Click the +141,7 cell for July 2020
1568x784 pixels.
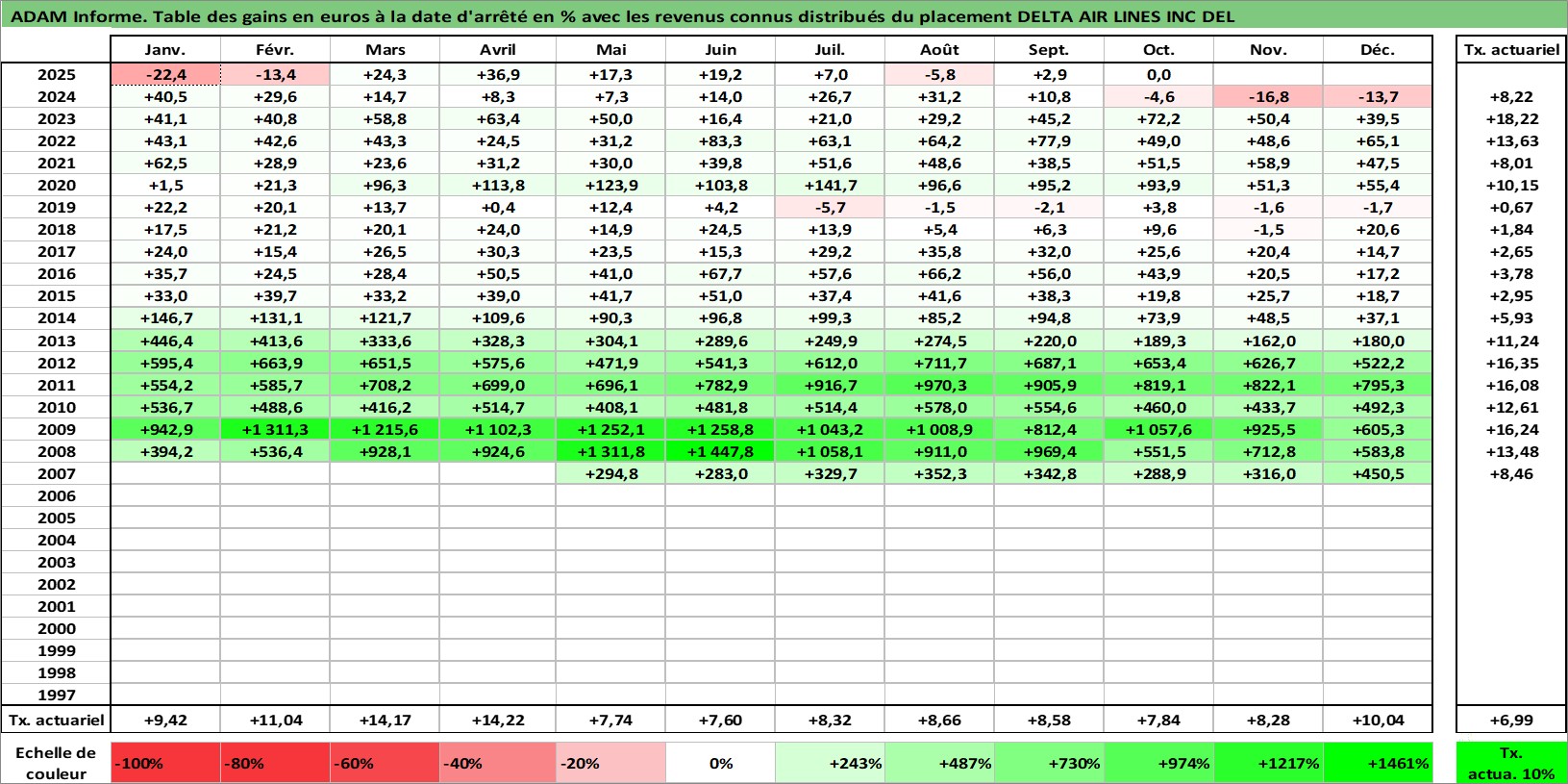click(830, 186)
